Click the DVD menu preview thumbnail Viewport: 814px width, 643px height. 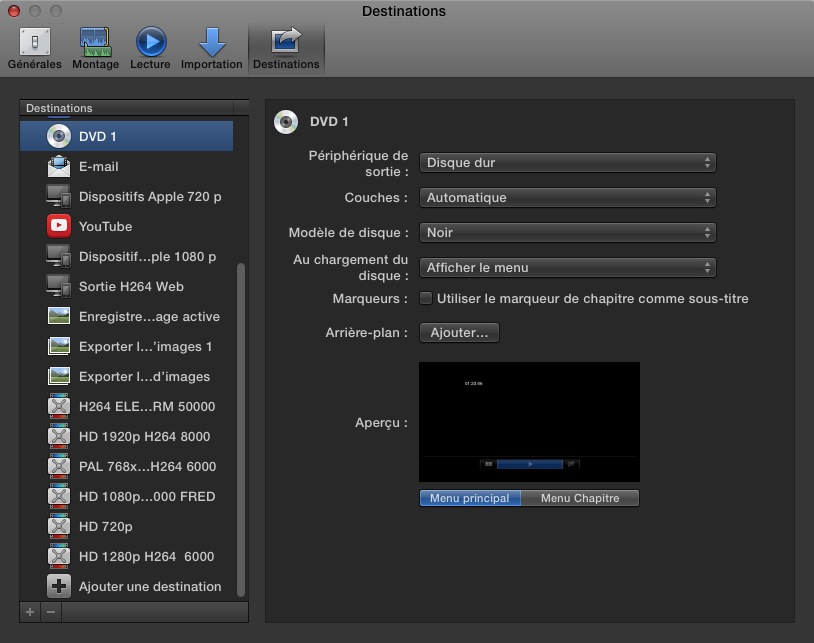pos(529,421)
